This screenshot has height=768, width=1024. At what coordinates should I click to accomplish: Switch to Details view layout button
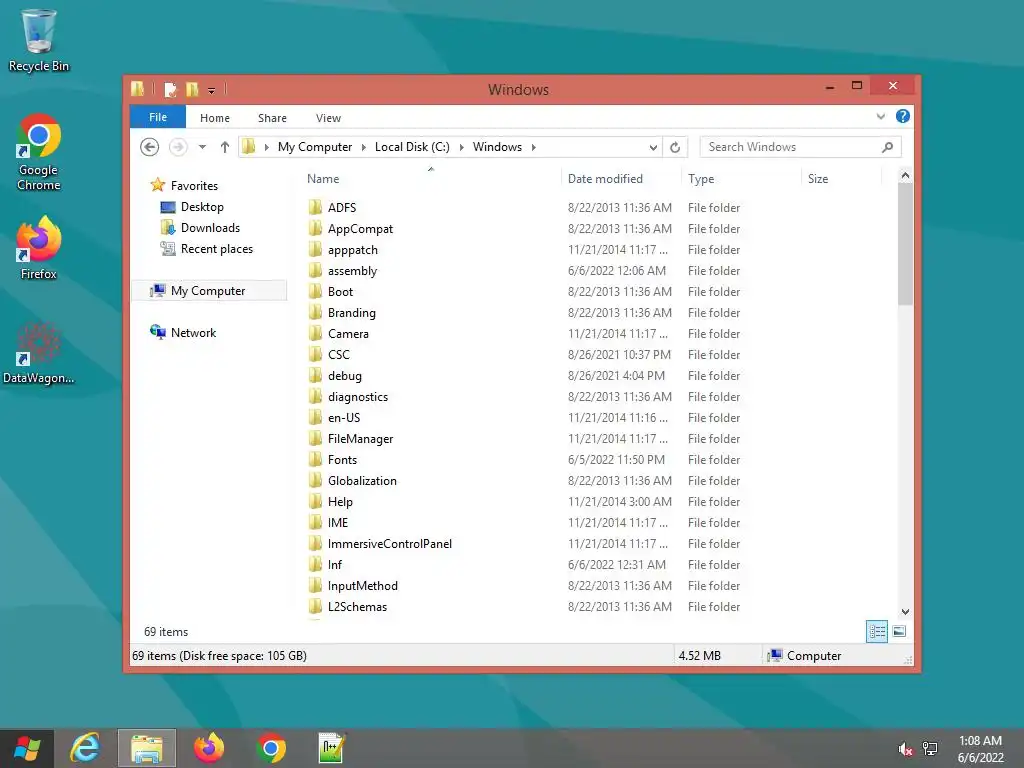click(876, 632)
